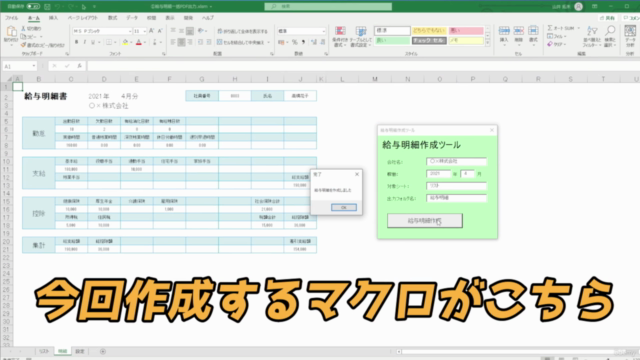The width and height of the screenshot is (640, 360).
Task: Toggle Bold formatting
Action: tap(76, 42)
